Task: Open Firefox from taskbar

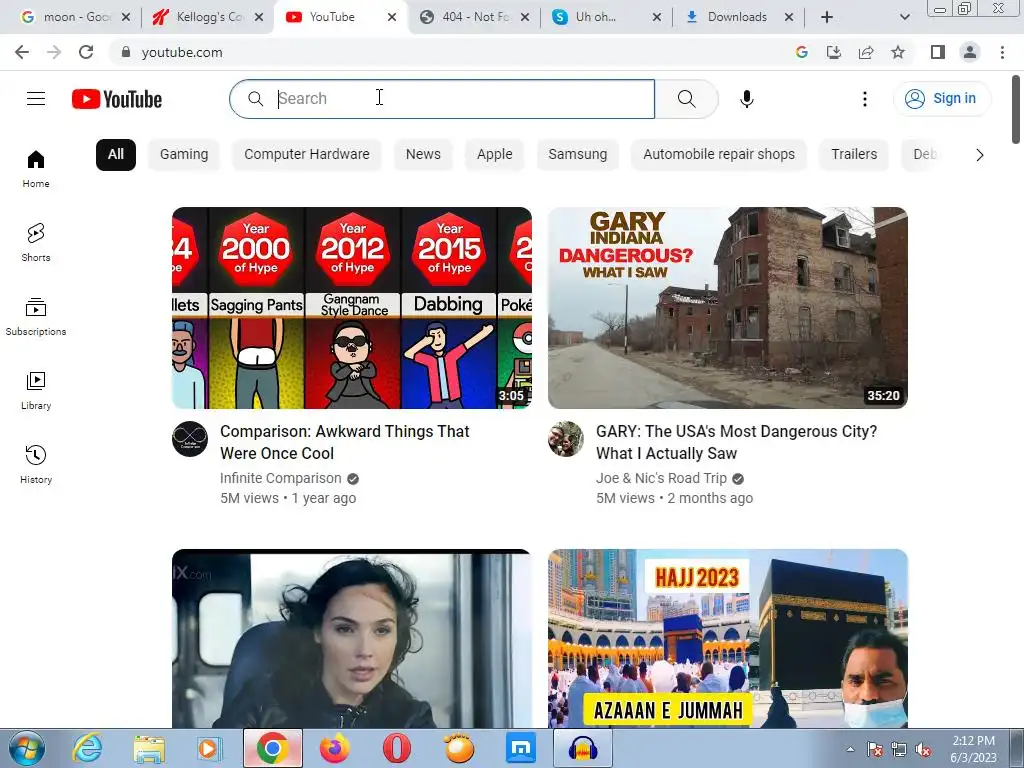Action: point(334,749)
